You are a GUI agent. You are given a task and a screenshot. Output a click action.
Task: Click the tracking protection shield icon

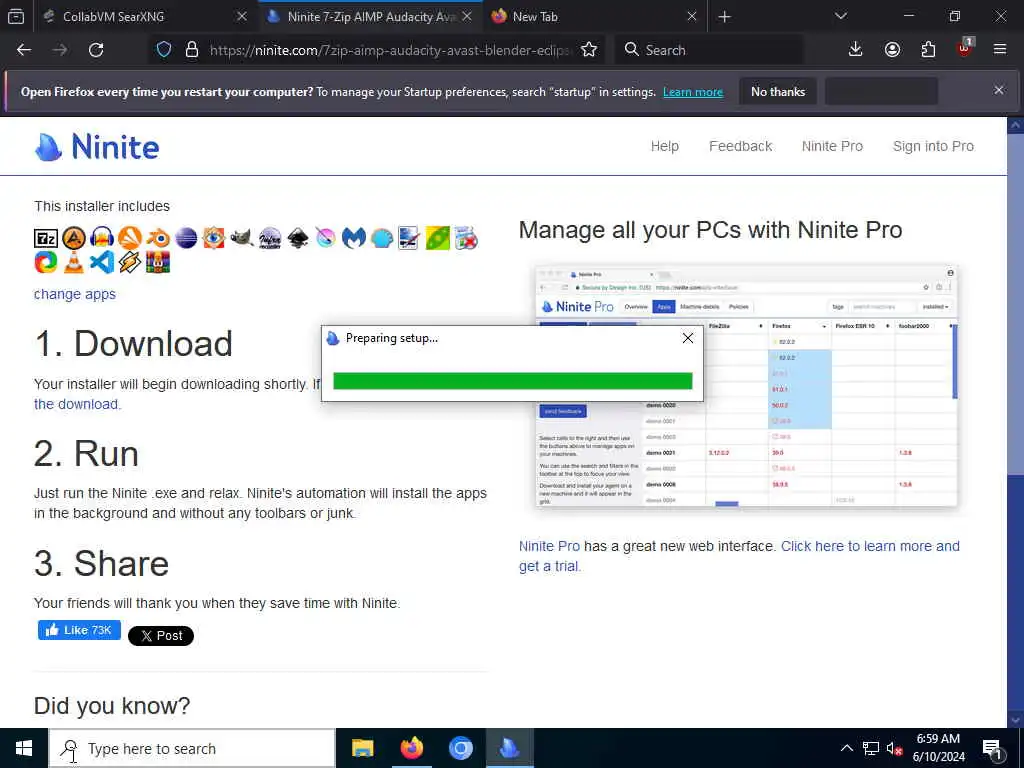(164, 50)
